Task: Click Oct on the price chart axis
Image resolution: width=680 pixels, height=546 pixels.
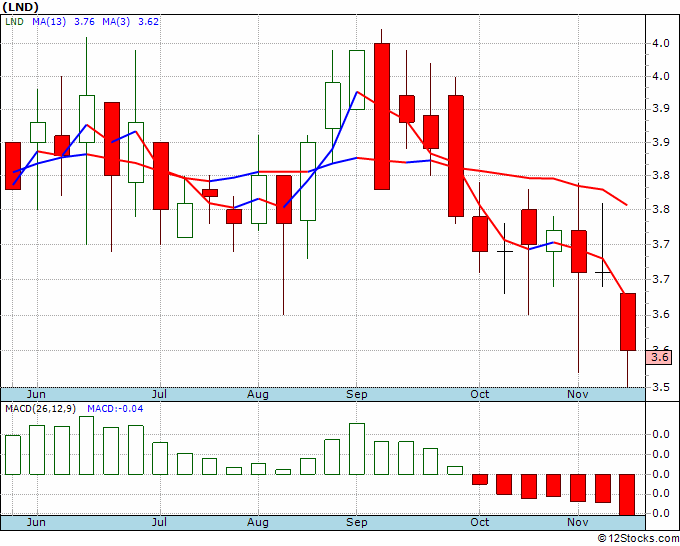Action: 480,394
